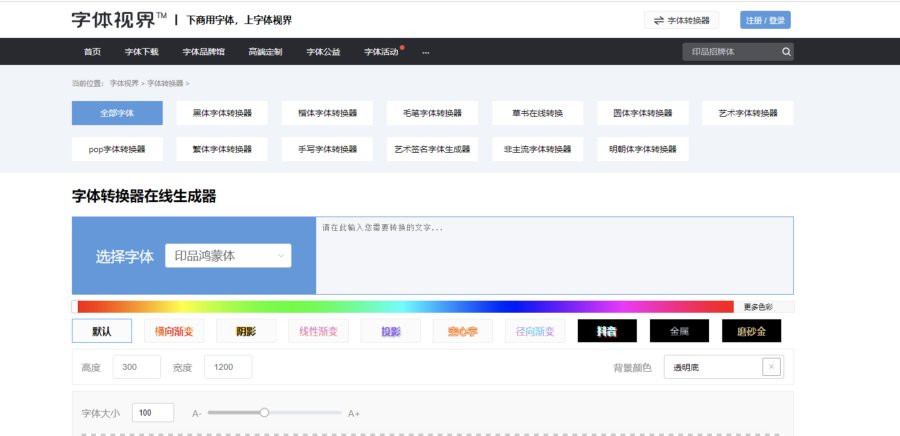Select the 金属 text effect style
The image size is (900, 436).
(x=679, y=331)
